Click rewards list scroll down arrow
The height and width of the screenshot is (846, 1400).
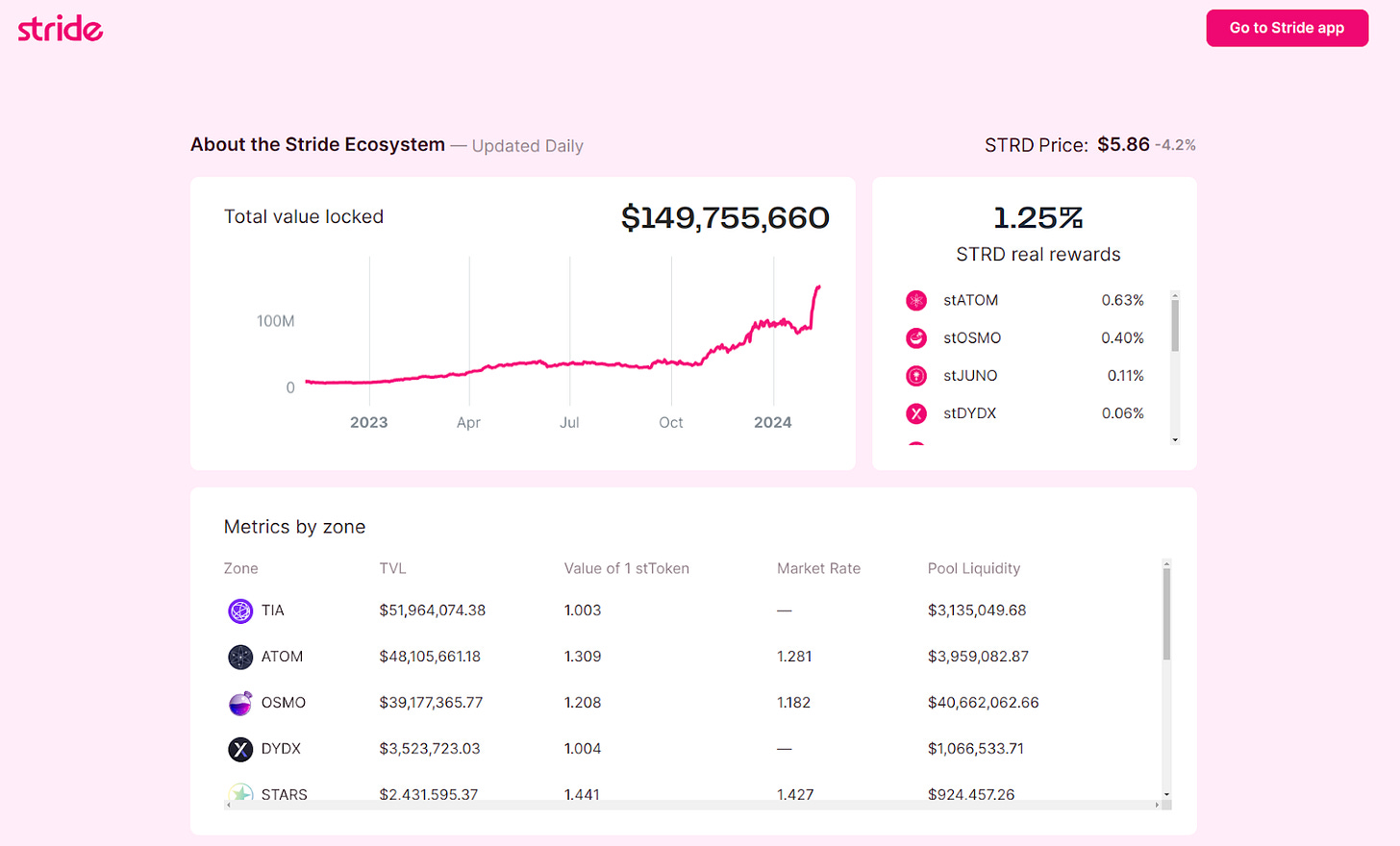(1175, 439)
